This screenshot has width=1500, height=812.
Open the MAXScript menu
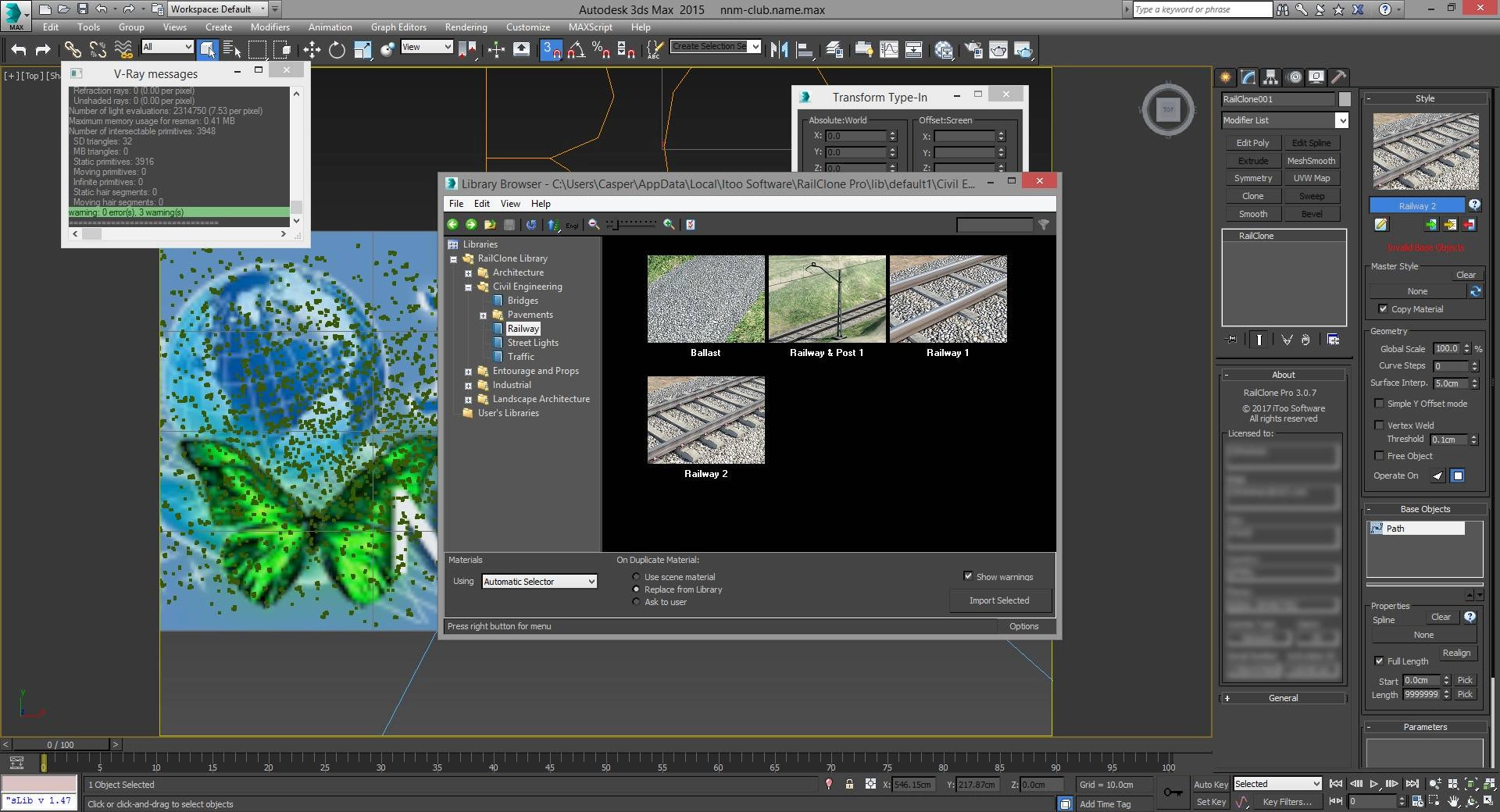591,27
